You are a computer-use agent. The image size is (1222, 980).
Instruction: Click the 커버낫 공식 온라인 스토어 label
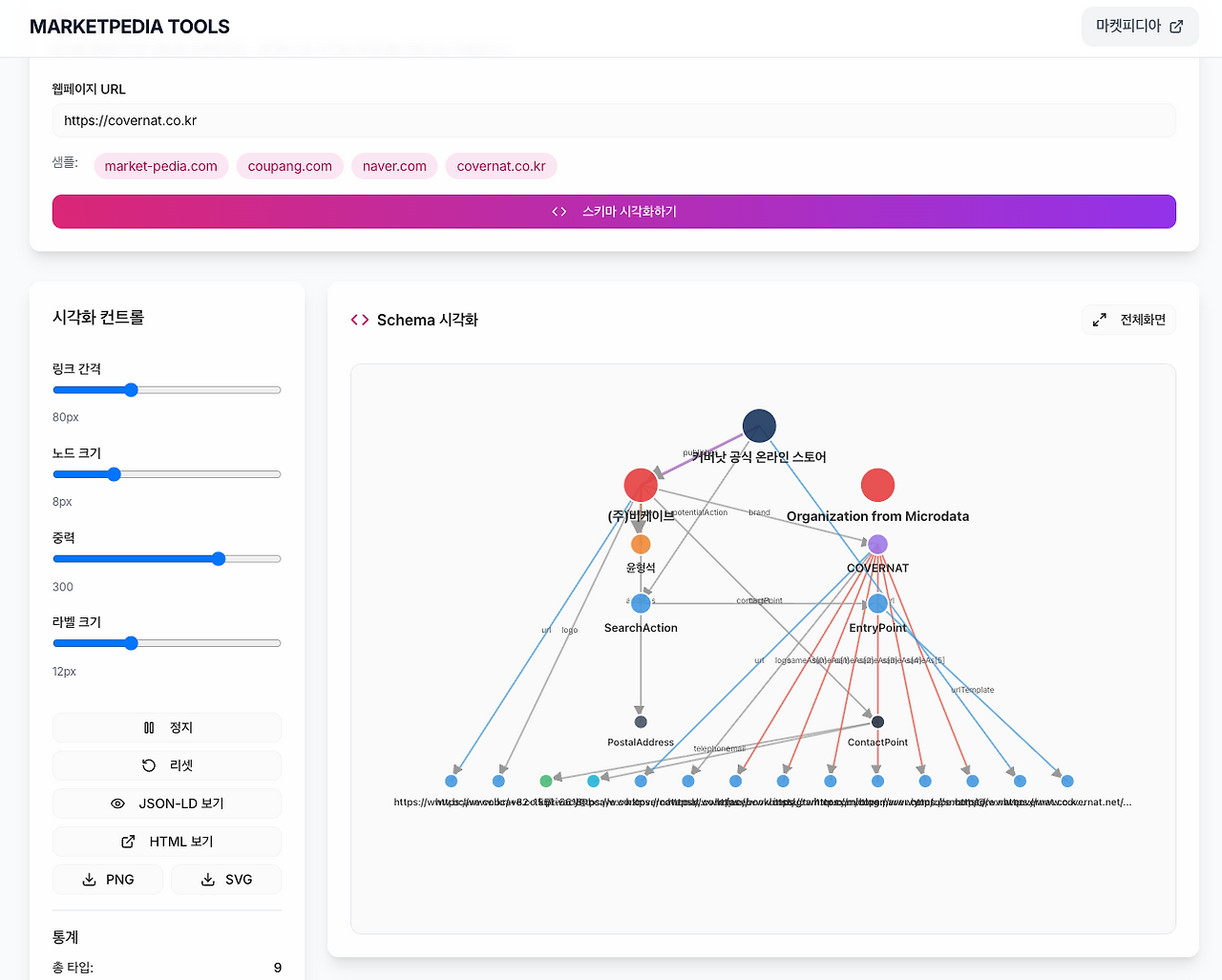(x=759, y=457)
